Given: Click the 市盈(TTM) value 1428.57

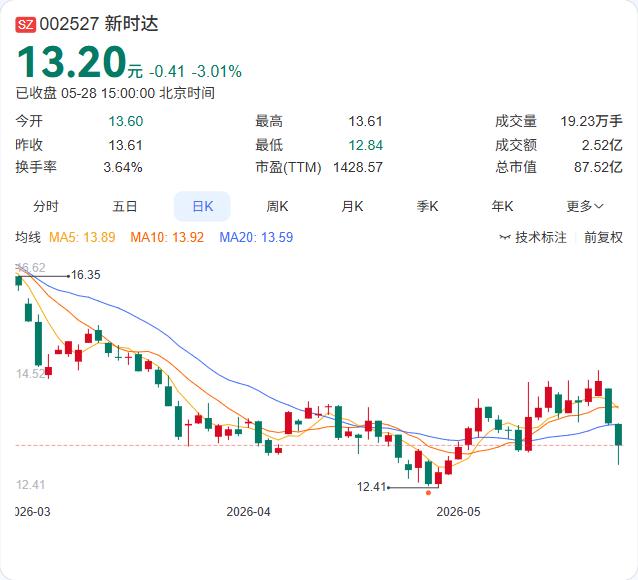Looking at the screenshot, I should click(358, 167).
